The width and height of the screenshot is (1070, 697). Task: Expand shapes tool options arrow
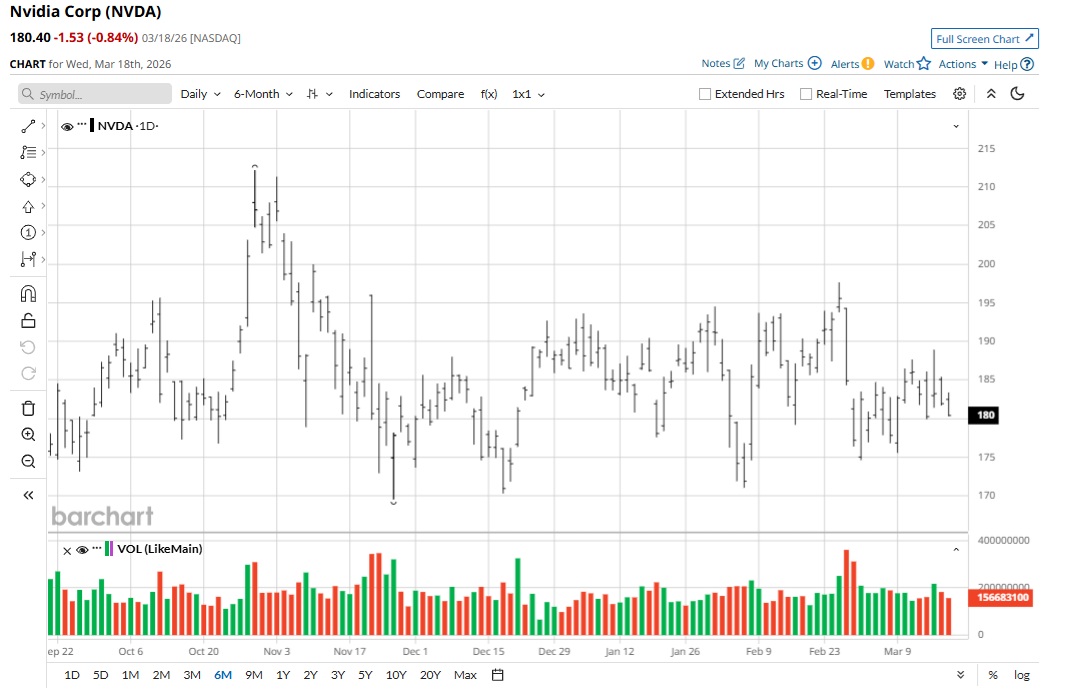(43, 180)
